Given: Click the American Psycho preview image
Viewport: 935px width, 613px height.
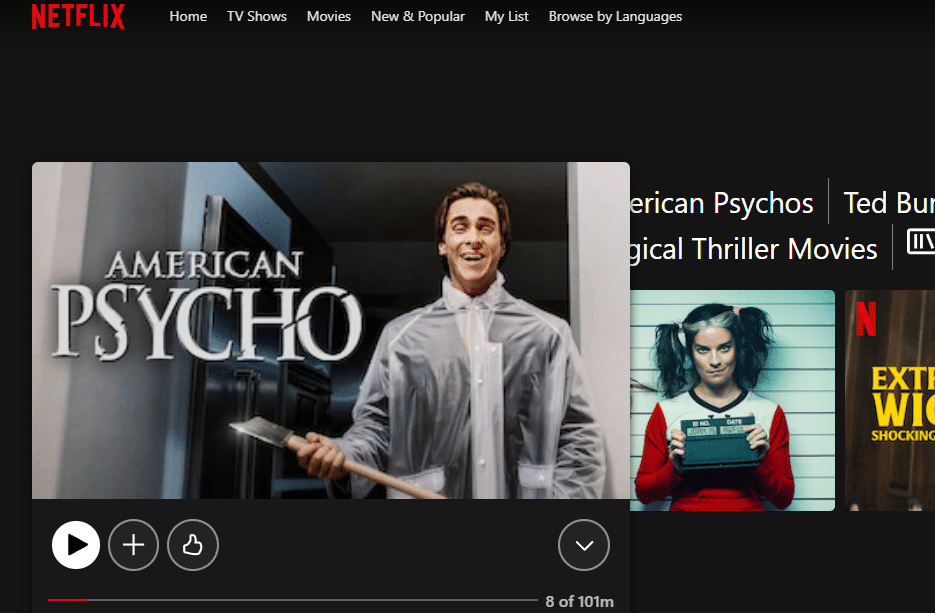Looking at the screenshot, I should pyautogui.click(x=331, y=330).
